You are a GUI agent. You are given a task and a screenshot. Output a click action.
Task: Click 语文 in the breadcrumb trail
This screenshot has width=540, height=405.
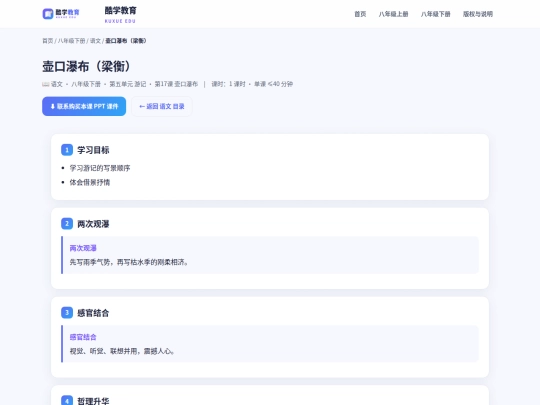pyautogui.click(x=95, y=41)
